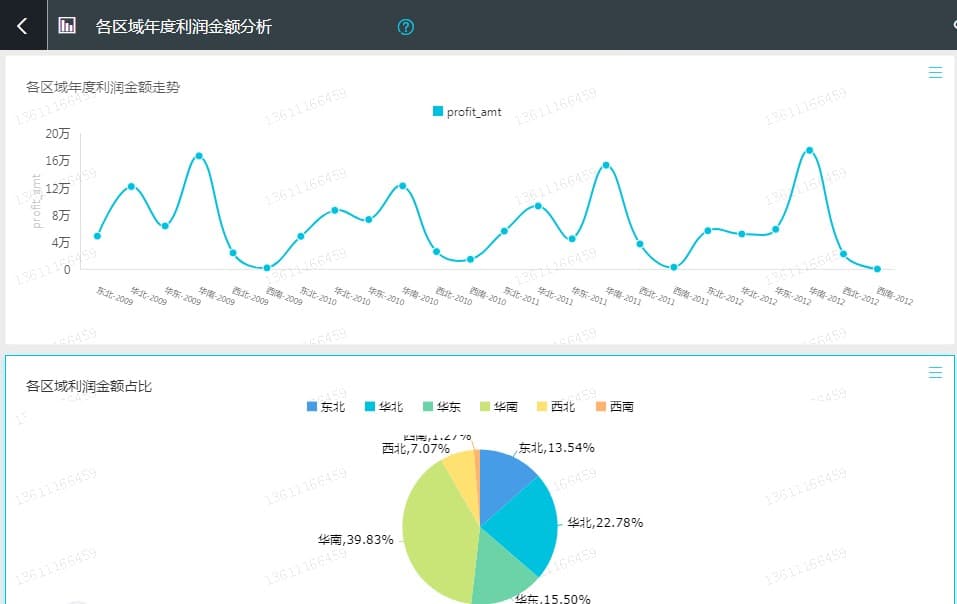
Task: Click the dashboard title 各区域年度利润金额分析
Action: [x=183, y=26]
